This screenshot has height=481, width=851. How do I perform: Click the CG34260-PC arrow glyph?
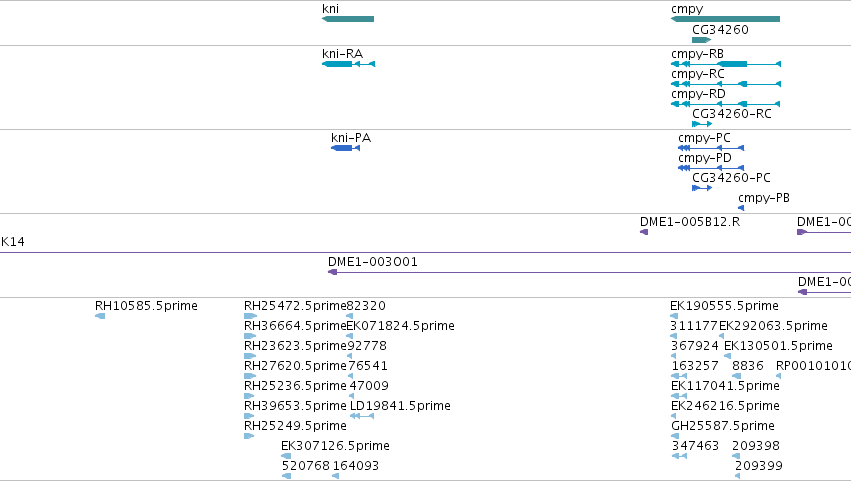[702, 188]
